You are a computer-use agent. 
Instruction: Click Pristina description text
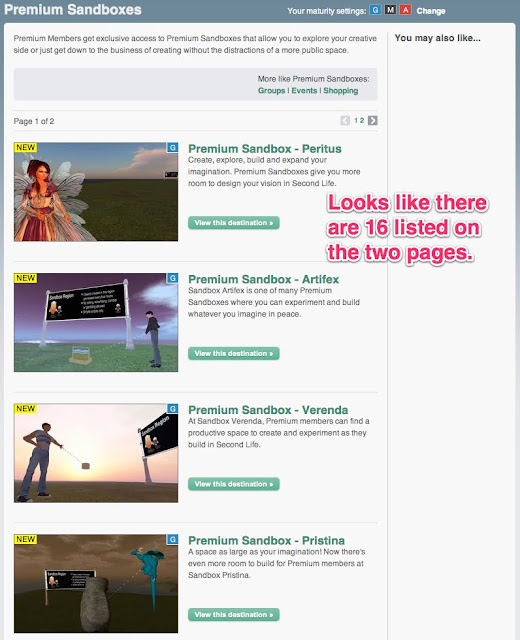276,563
